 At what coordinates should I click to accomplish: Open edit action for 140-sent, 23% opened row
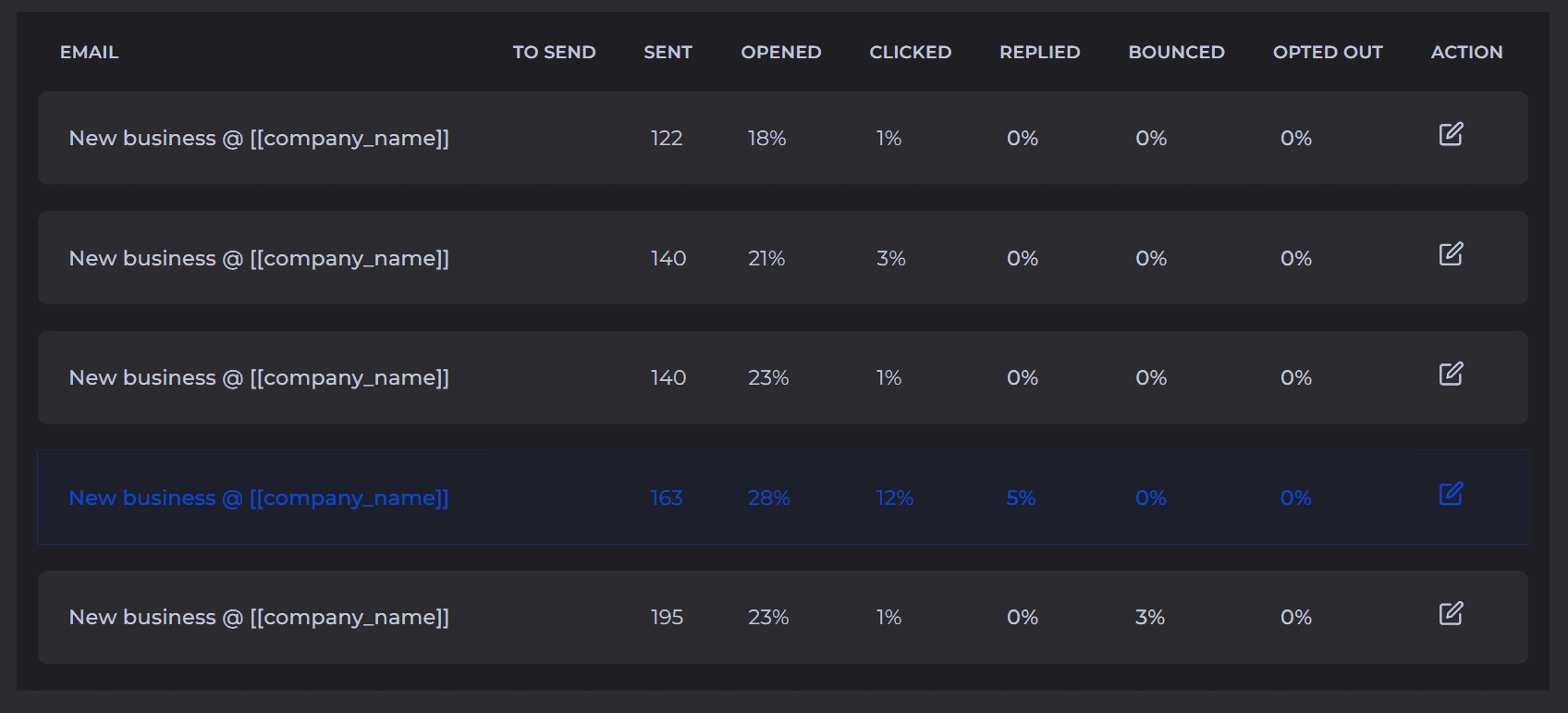[1451, 374]
